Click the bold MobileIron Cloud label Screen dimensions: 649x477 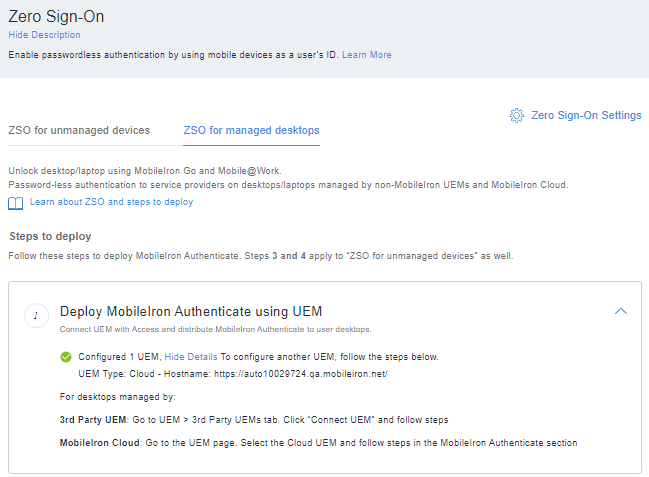point(101,442)
